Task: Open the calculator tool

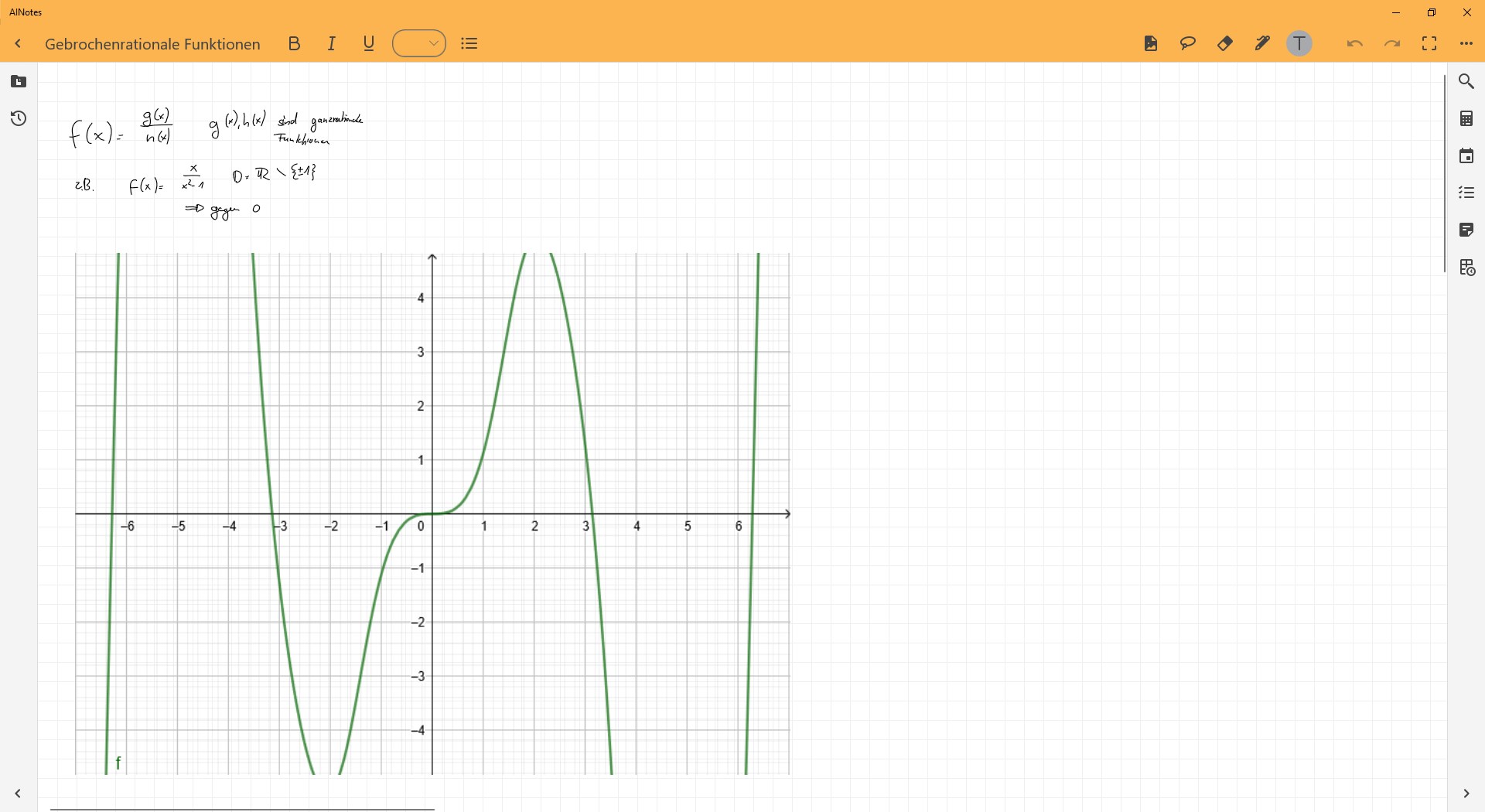Action: [1466, 118]
